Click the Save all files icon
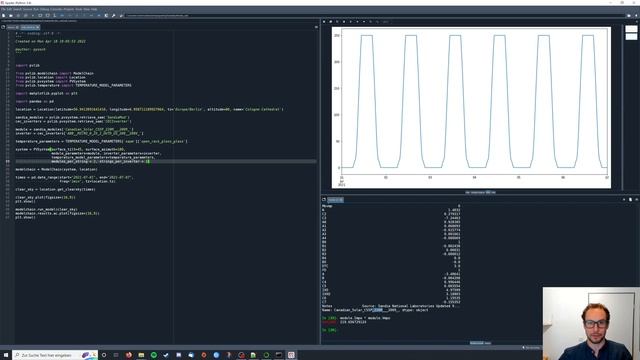The image size is (640, 360). pos(25,16)
